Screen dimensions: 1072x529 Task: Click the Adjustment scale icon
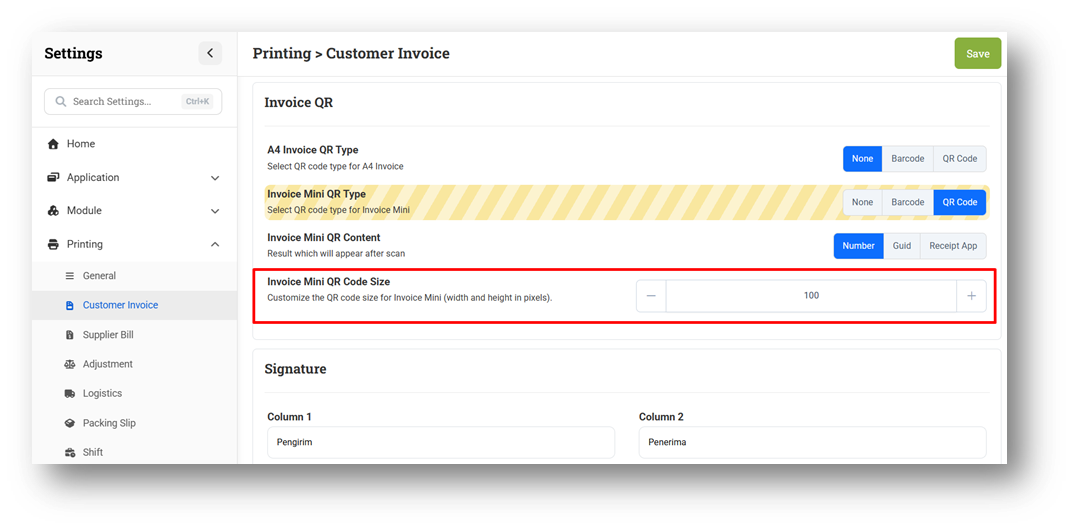pos(69,364)
